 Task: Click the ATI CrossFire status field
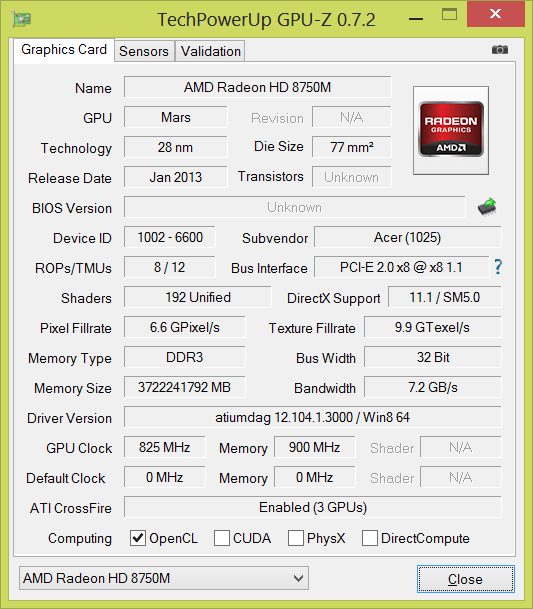click(313, 507)
